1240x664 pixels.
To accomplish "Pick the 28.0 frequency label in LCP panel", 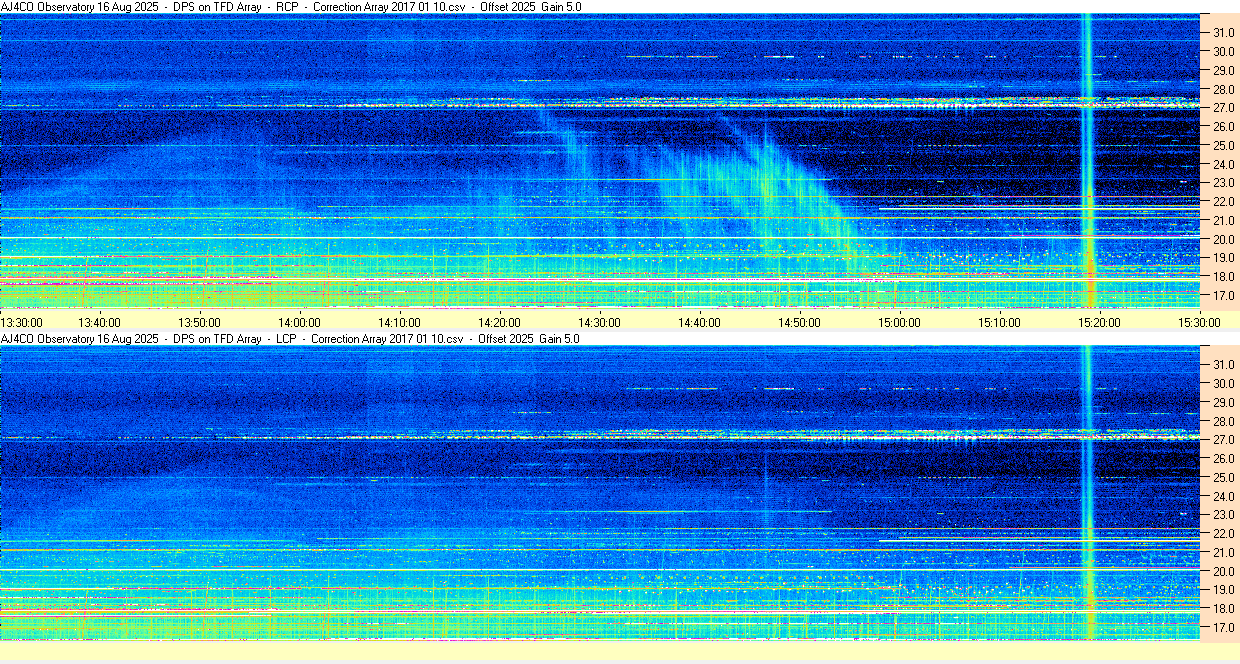I will click(x=1224, y=421).
